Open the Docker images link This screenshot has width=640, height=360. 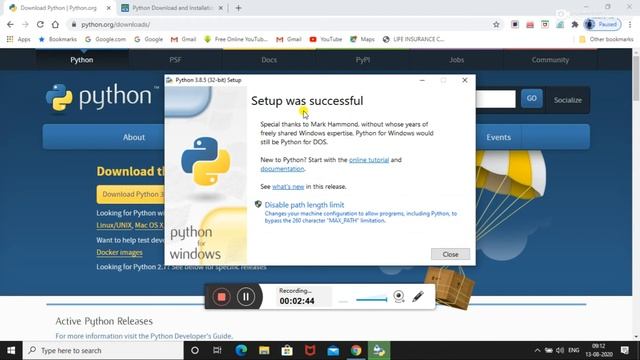click(119, 252)
